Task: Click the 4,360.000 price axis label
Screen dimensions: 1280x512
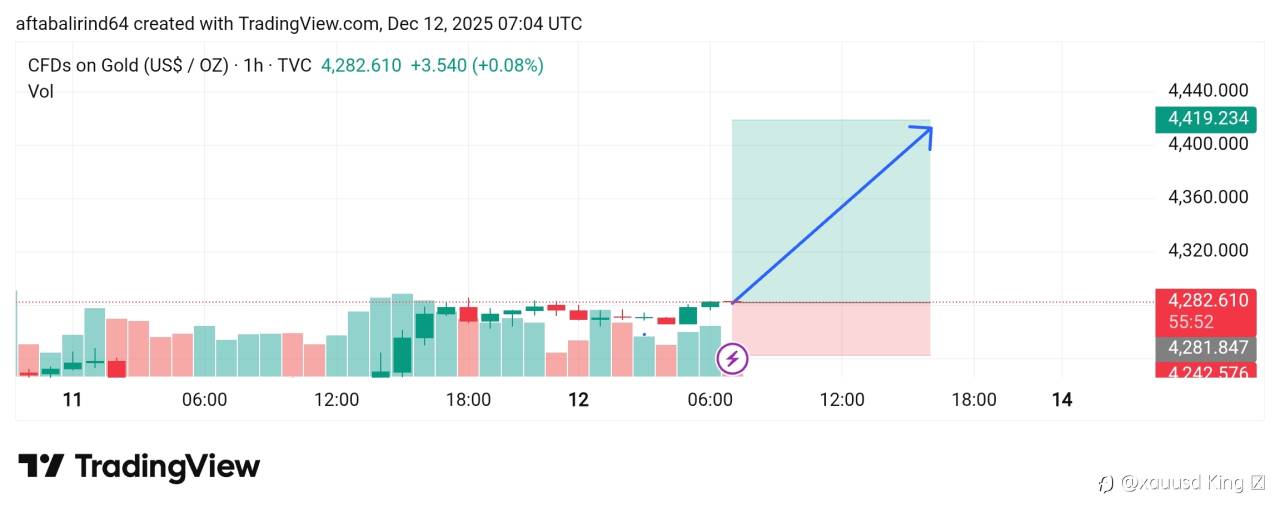Action: tap(1208, 197)
